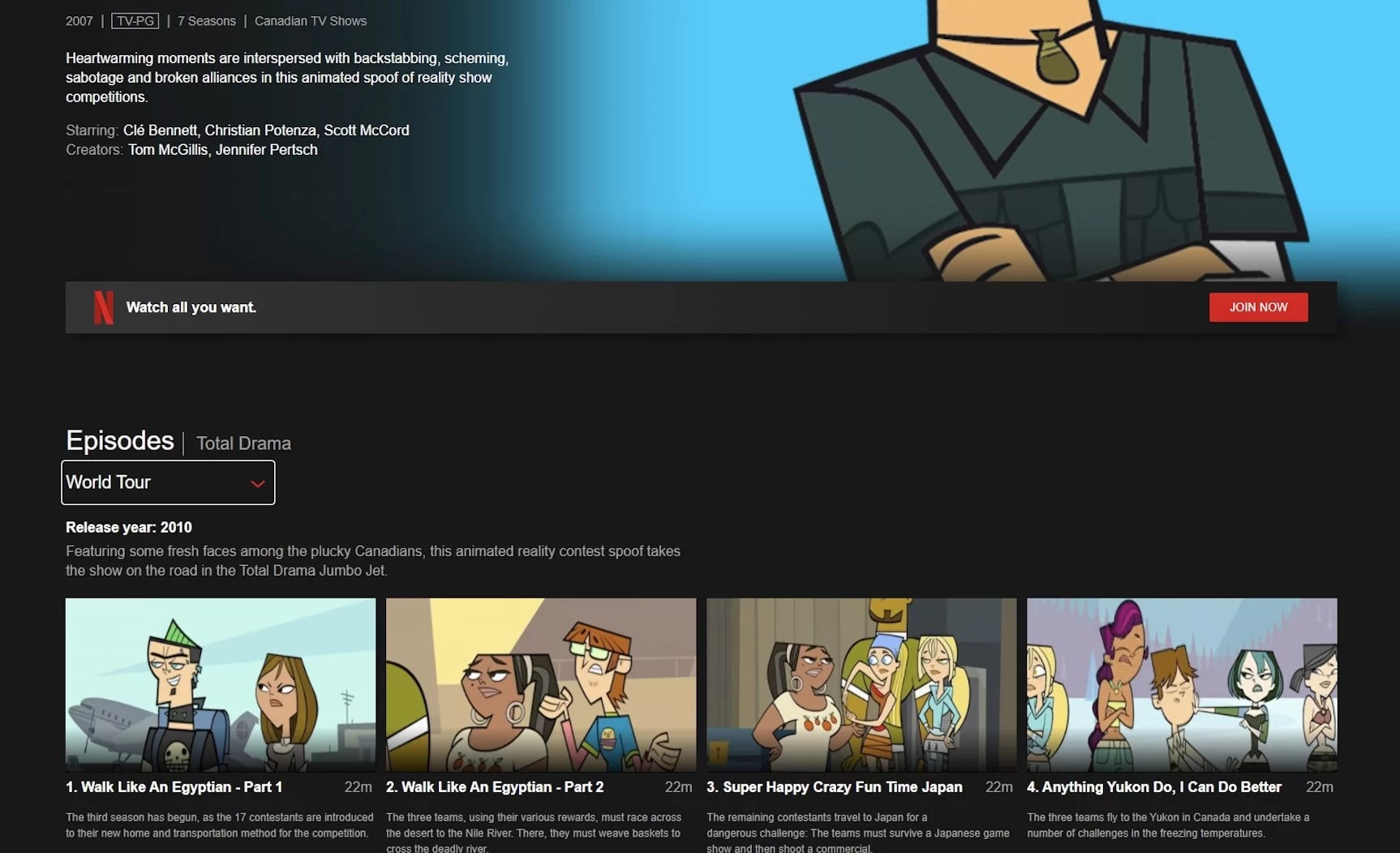
Task: Open episode 1 Walk Like An Egyptian thumbnail
Action: (221, 685)
